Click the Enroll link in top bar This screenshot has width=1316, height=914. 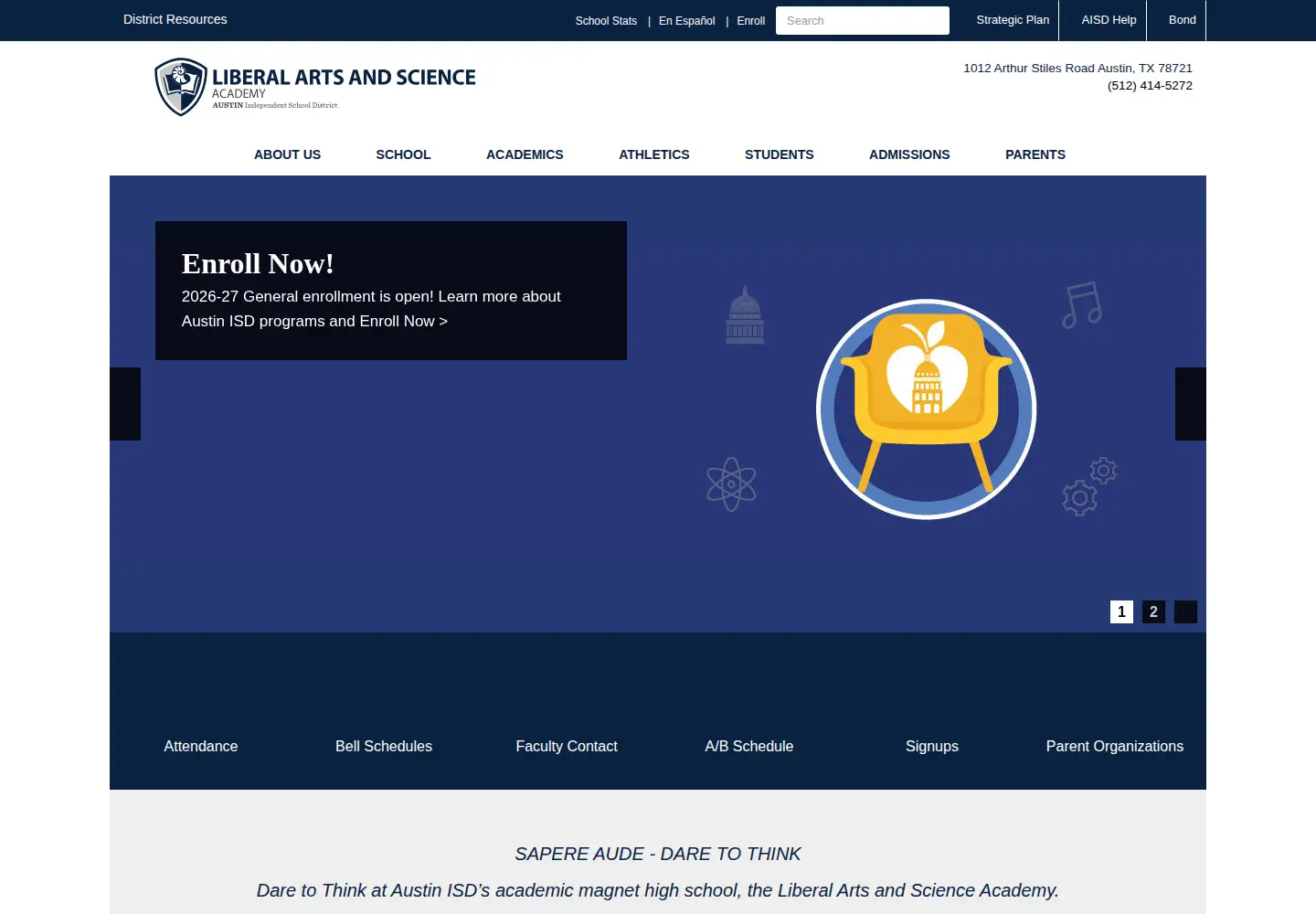pos(751,21)
